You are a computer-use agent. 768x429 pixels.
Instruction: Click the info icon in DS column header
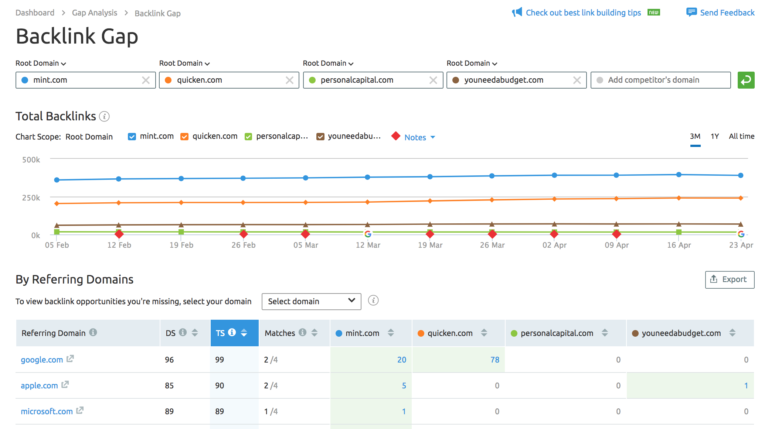point(183,333)
